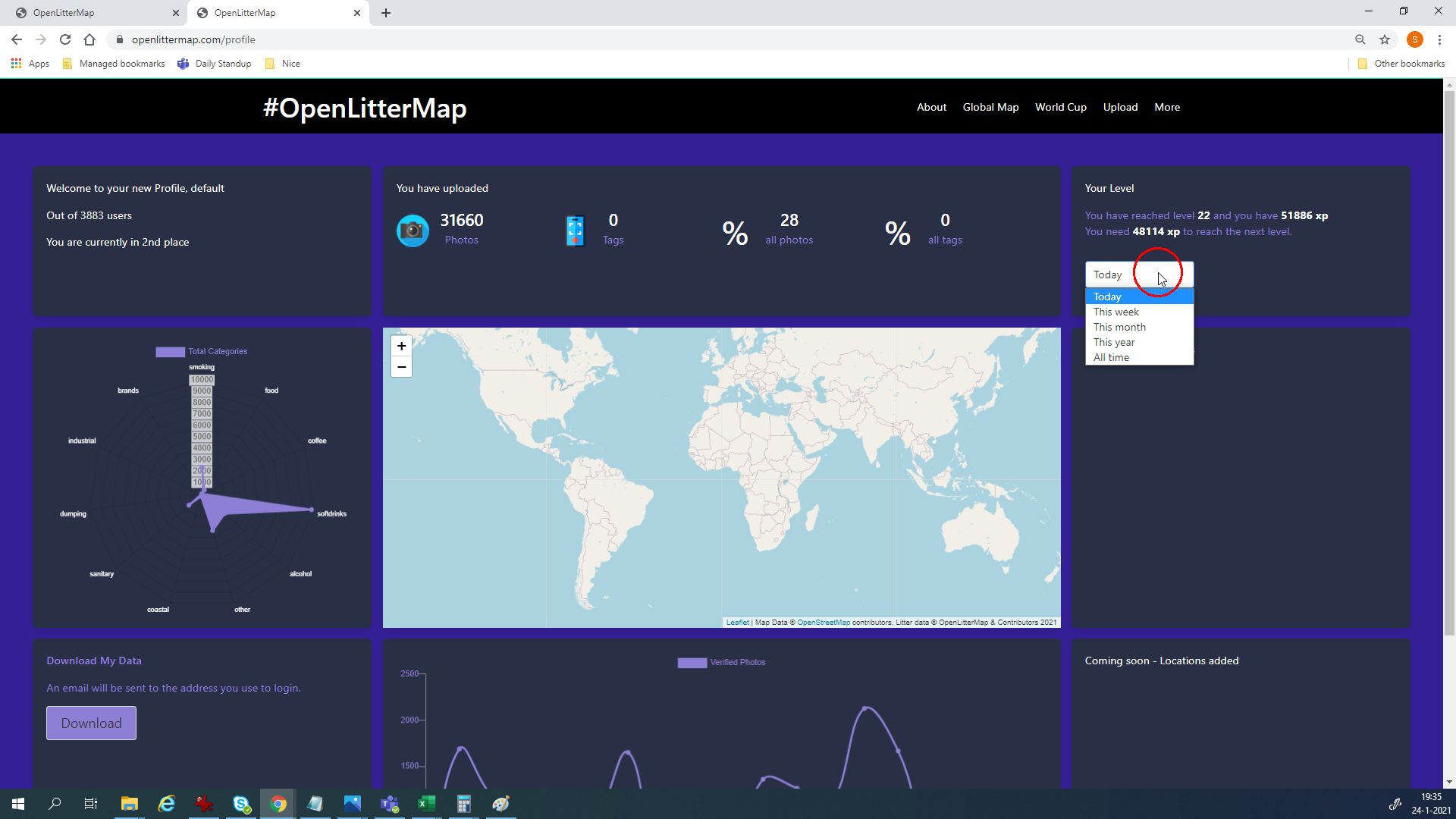Zoom out on the map
1456x819 pixels.
pos(401,367)
